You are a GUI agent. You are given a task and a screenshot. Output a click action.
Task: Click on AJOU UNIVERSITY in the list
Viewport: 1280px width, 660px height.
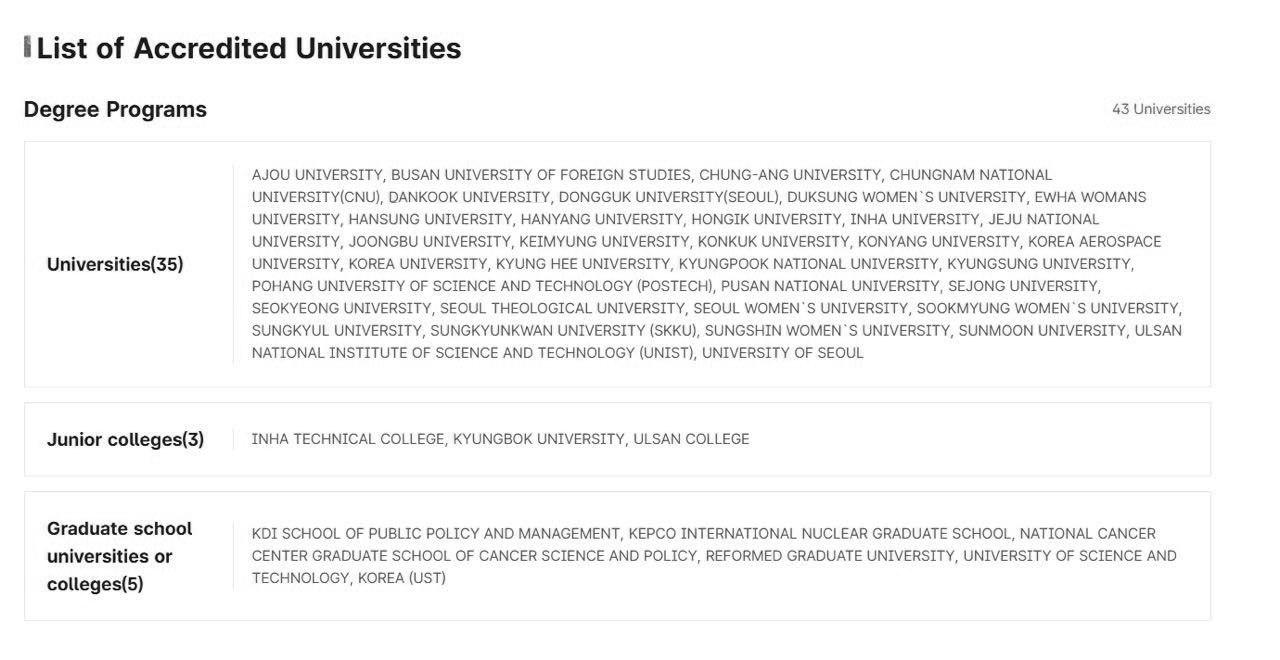(x=316, y=175)
